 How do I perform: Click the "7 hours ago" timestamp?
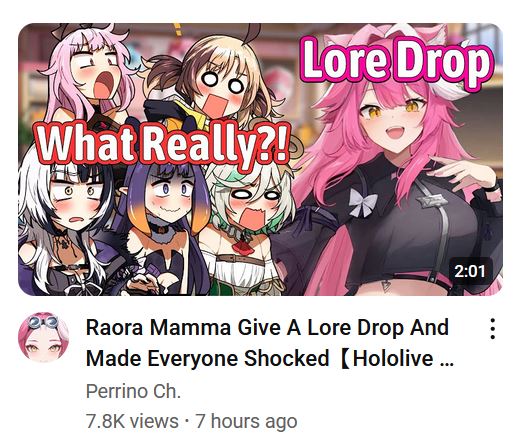pyautogui.click(x=246, y=421)
